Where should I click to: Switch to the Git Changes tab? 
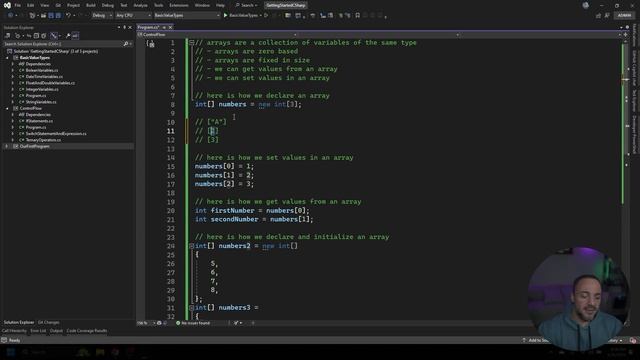click(49, 322)
